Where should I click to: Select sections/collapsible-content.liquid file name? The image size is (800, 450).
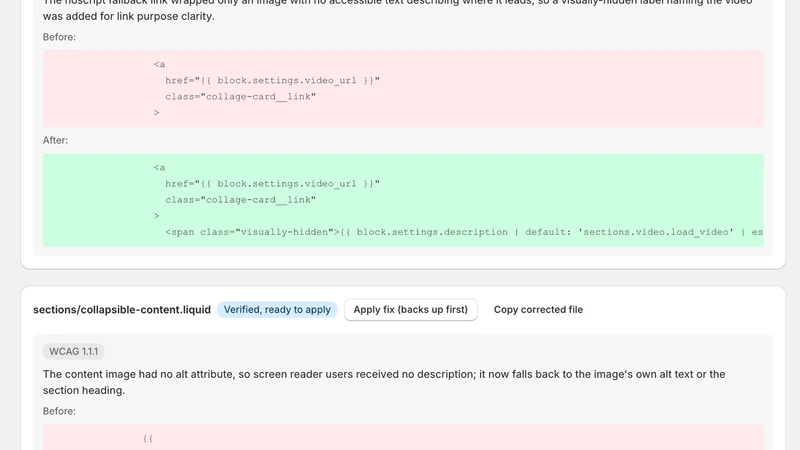pos(122,310)
